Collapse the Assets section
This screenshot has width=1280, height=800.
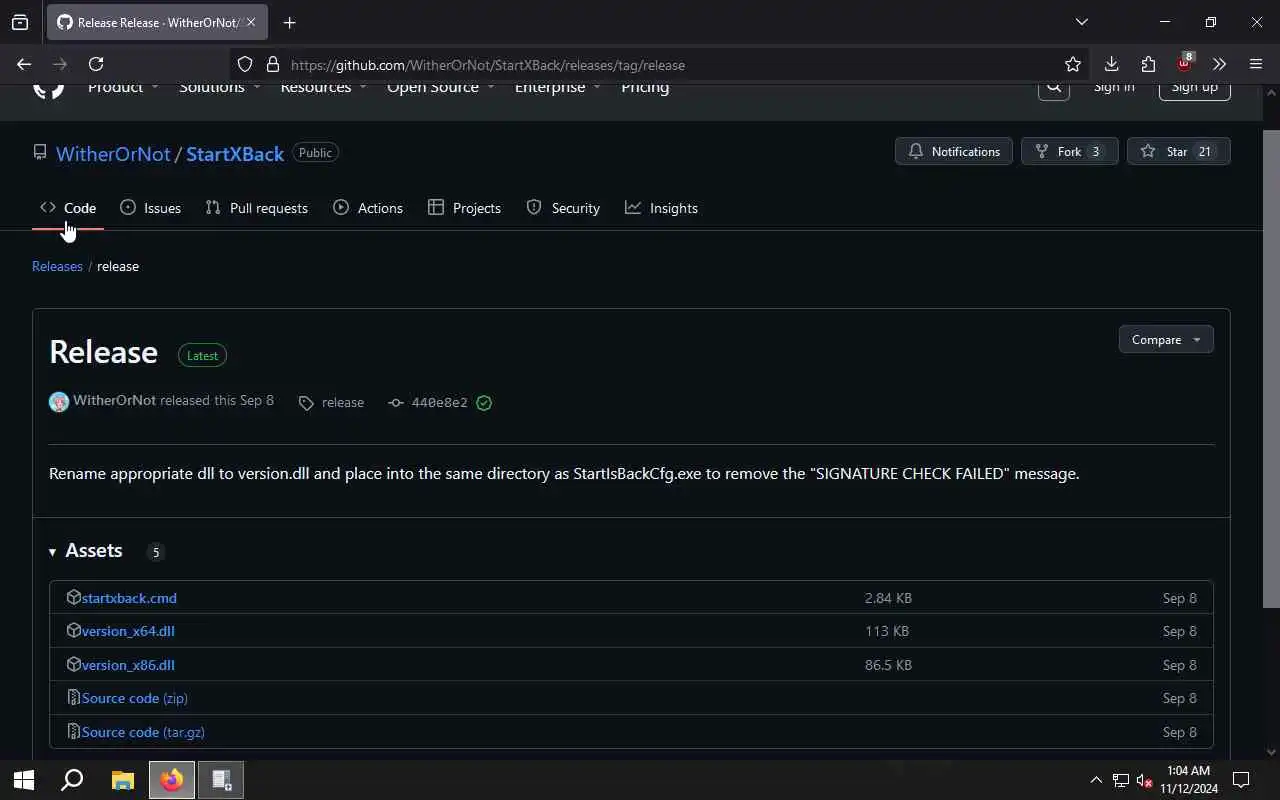(x=86, y=551)
